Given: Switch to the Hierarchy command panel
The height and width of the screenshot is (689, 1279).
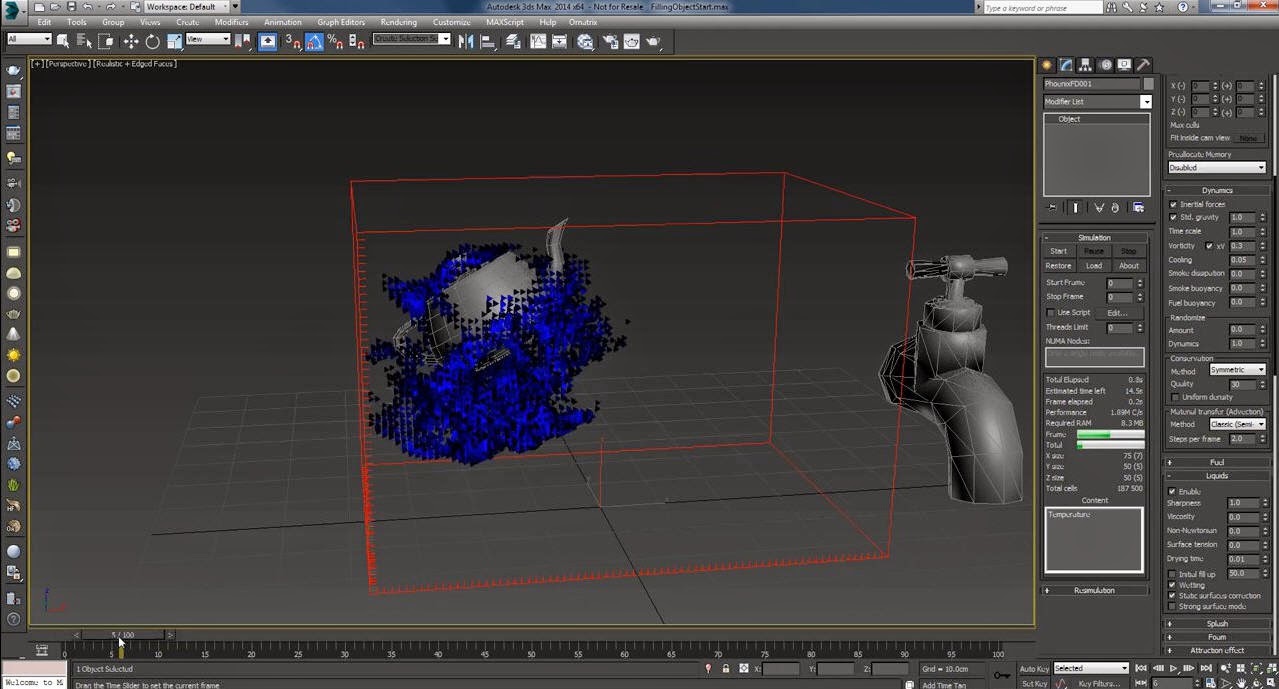Looking at the screenshot, I should point(1085,65).
